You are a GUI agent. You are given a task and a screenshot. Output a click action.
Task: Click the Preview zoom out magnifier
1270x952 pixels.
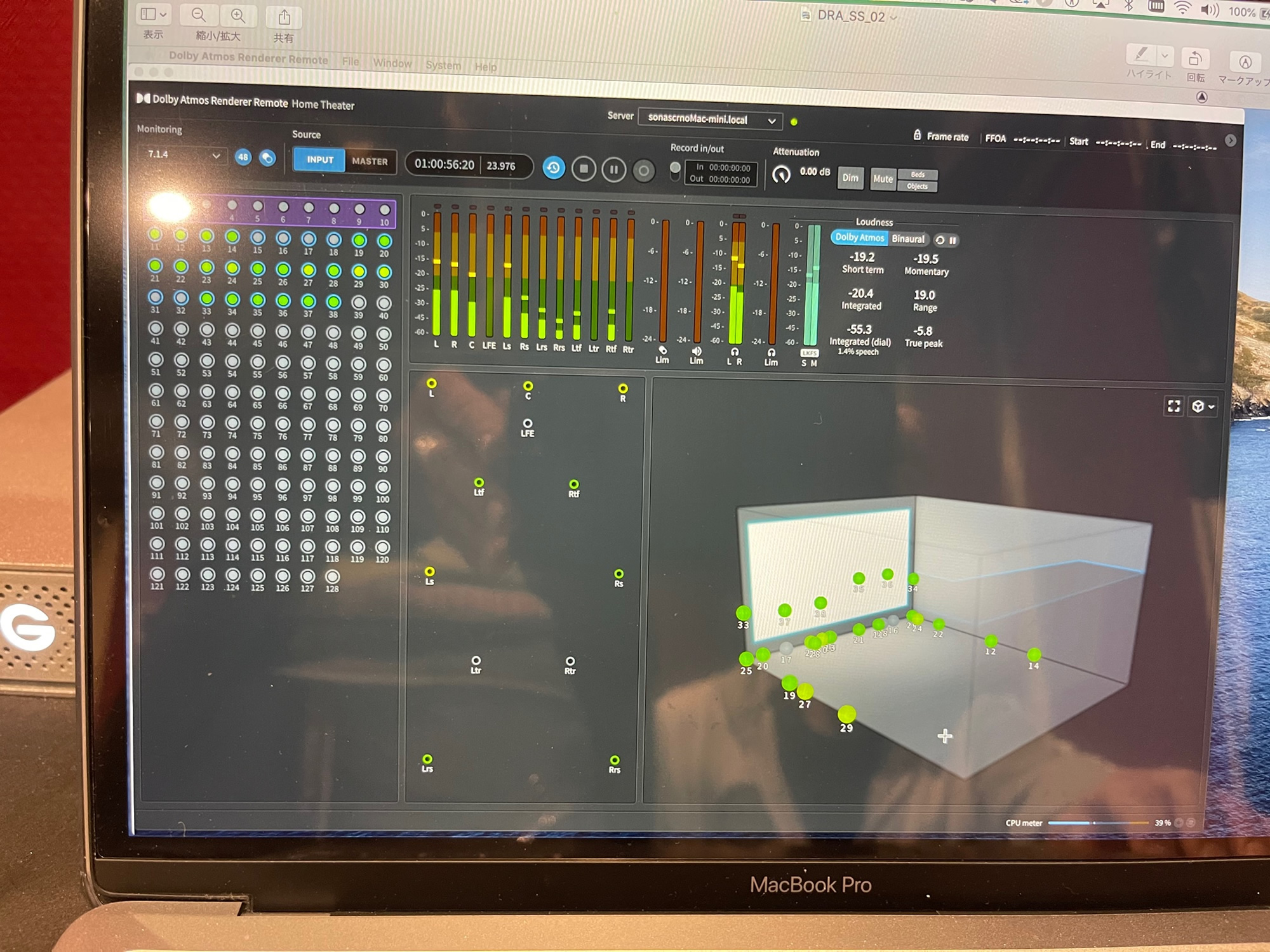[199, 15]
